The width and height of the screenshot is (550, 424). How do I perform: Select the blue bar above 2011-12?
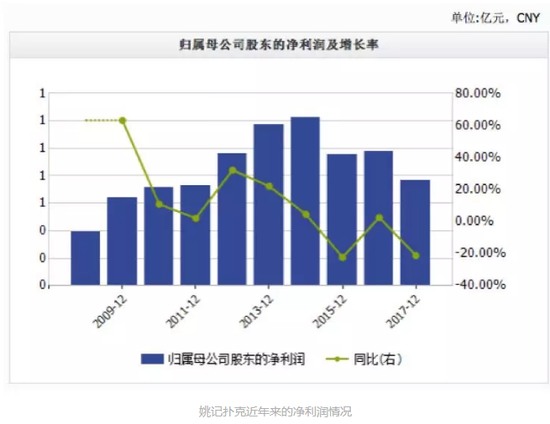click(195, 235)
